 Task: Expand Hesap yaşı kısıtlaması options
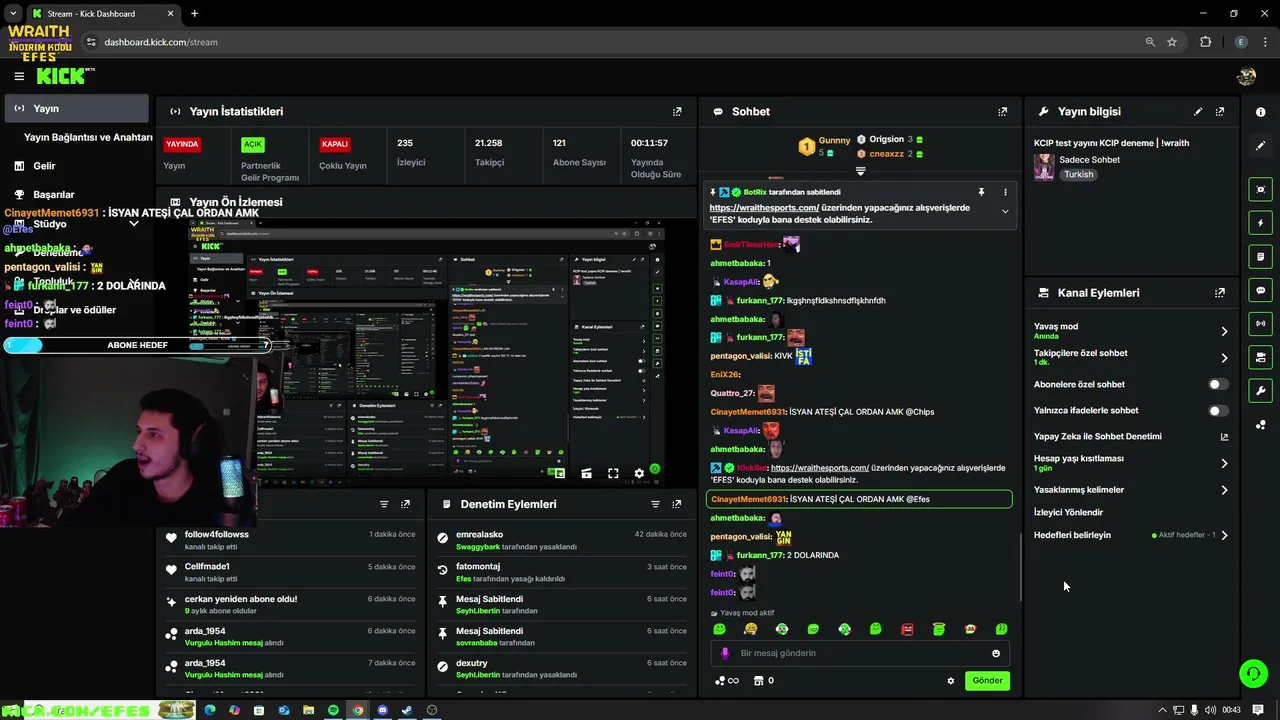tap(1224, 463)
